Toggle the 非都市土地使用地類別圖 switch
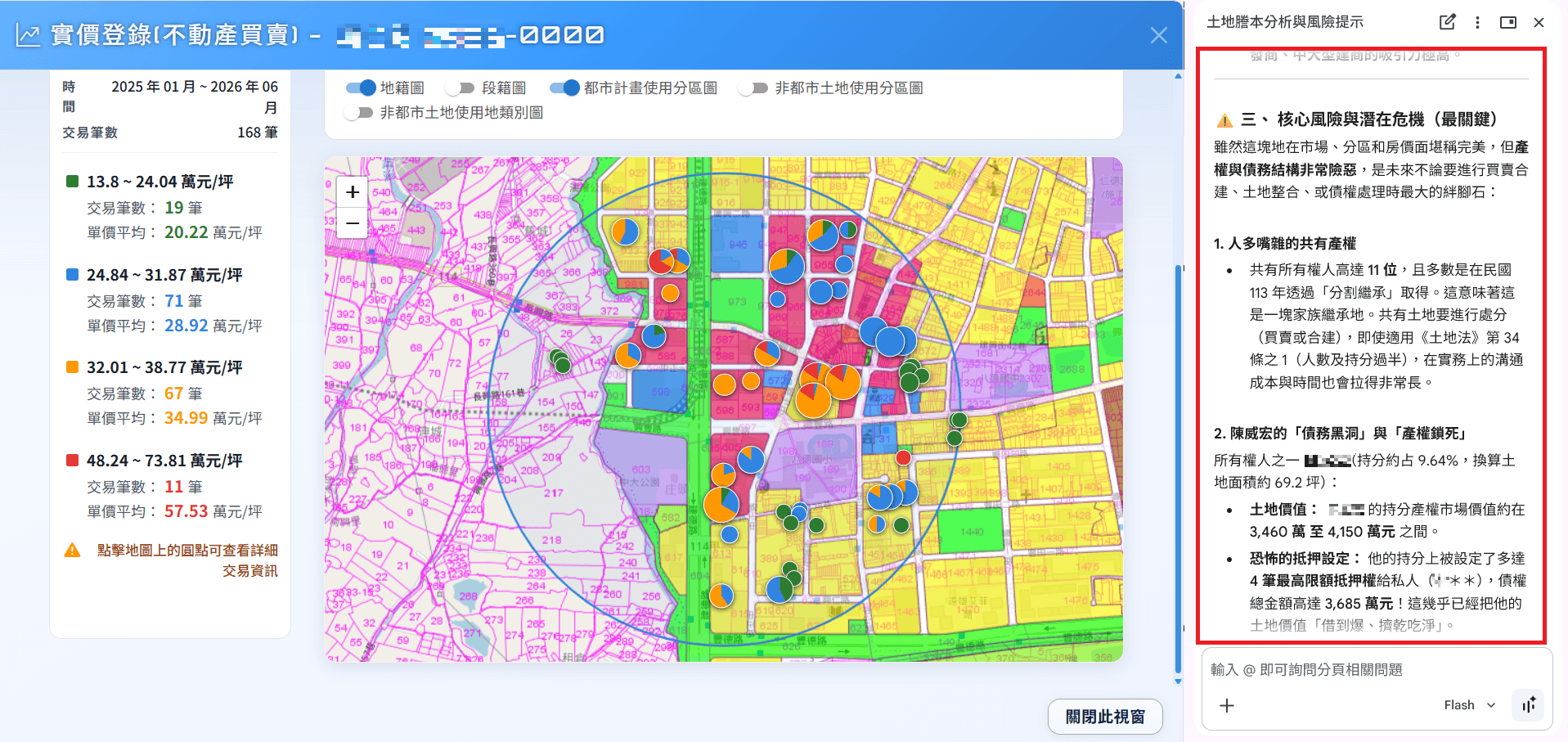Screen dimensions: 1568x742 (359, 112)
